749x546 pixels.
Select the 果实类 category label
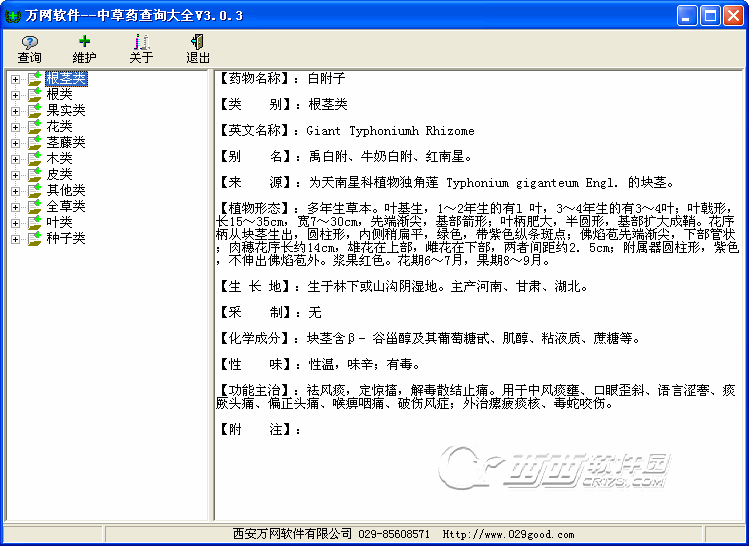click(x=66, y=111)
